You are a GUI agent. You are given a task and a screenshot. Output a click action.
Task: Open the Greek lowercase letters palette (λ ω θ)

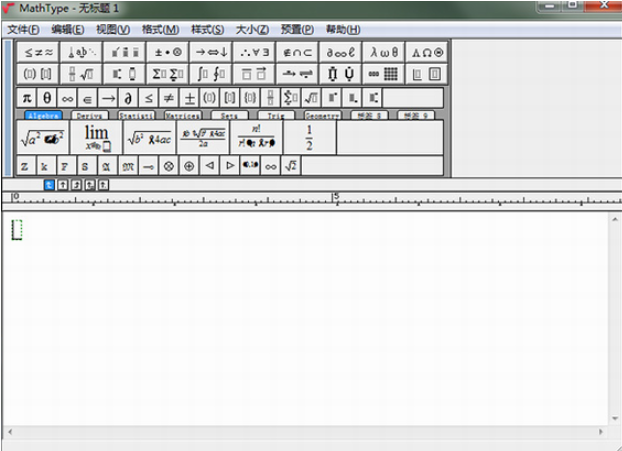383,52
